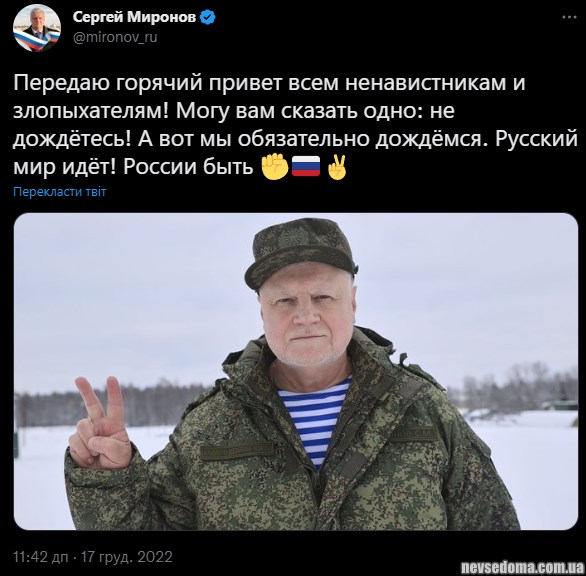Click the 17 груд. 2022 date
Image resolution: width=586 pixels, height=576 pixels.
[127, 557]
